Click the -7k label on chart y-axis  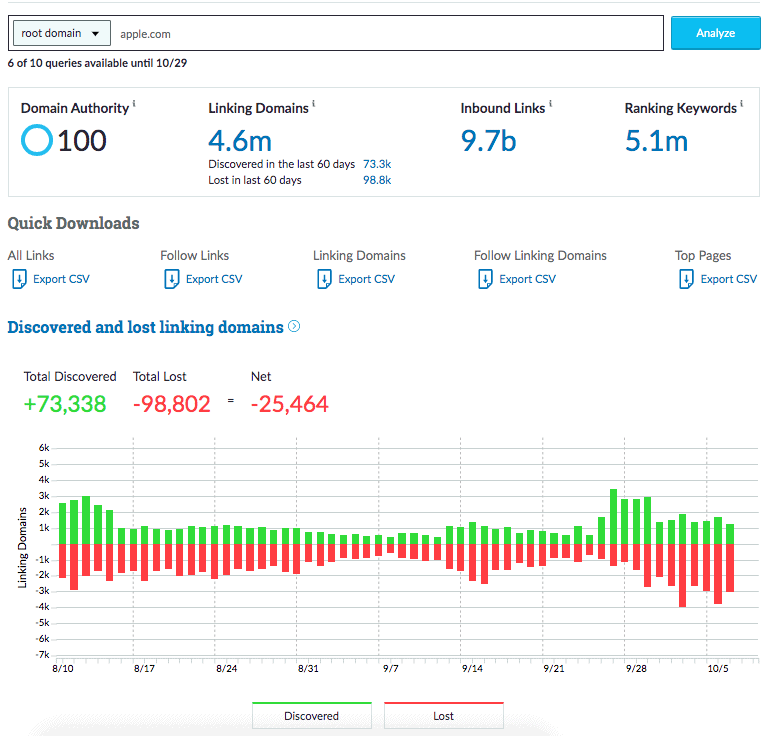[x=43, y=655]
